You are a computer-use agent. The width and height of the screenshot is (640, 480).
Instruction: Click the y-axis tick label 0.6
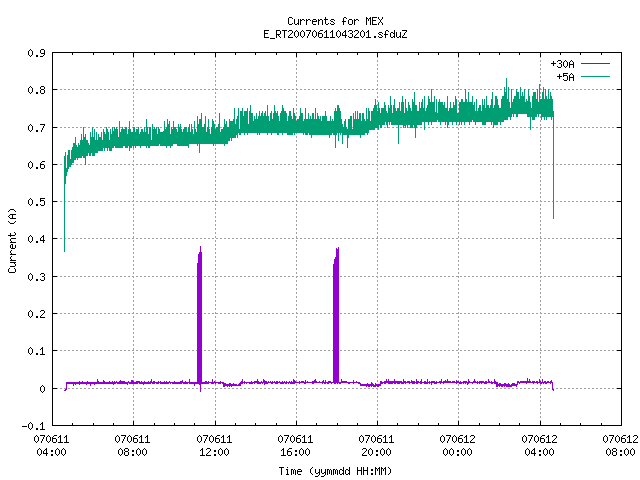[x=36, y=165]
